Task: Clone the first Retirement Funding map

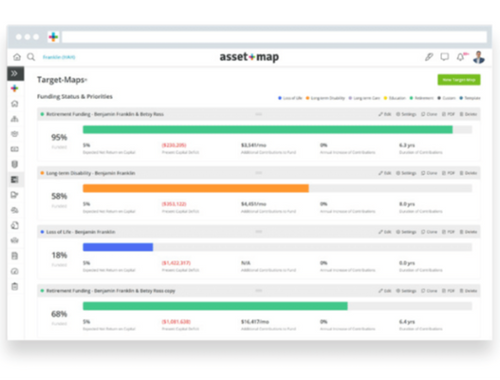Action: click(x=429, y=114)
